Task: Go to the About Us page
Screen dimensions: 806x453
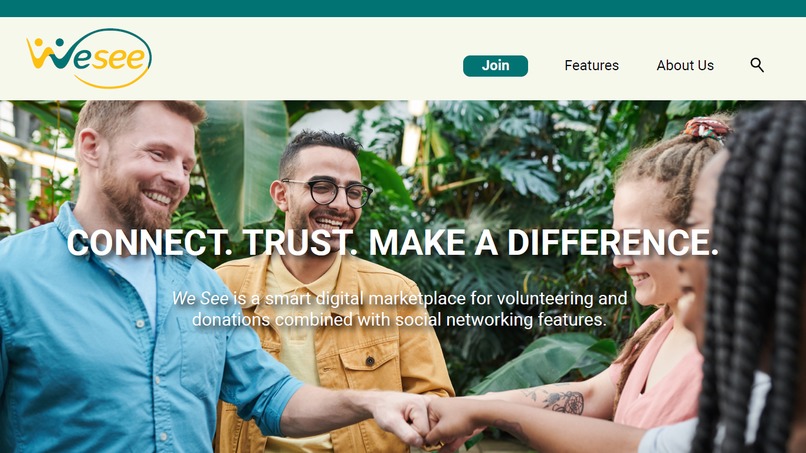Action: coord(685,66)
